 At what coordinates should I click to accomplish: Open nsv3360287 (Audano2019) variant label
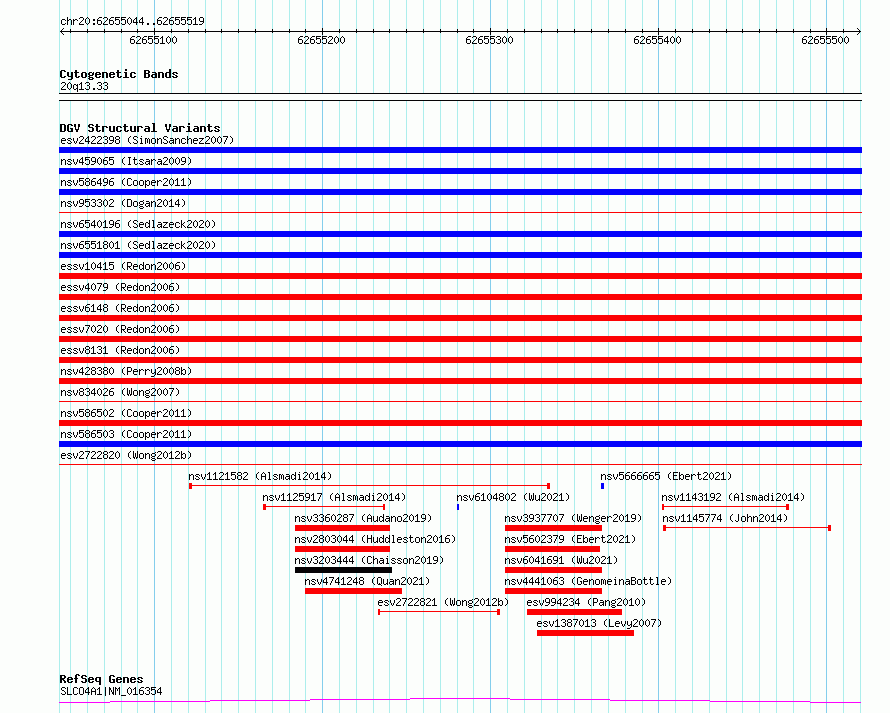363,518
